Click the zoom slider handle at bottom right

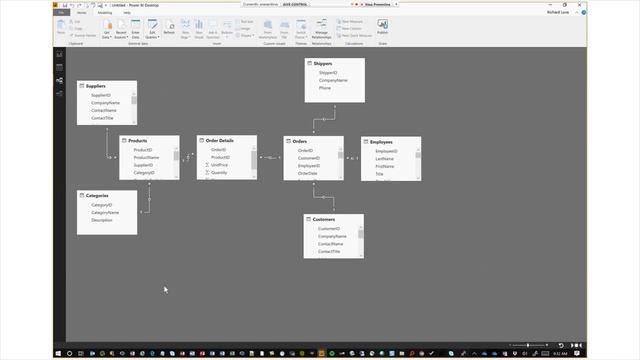click(528, 345)
